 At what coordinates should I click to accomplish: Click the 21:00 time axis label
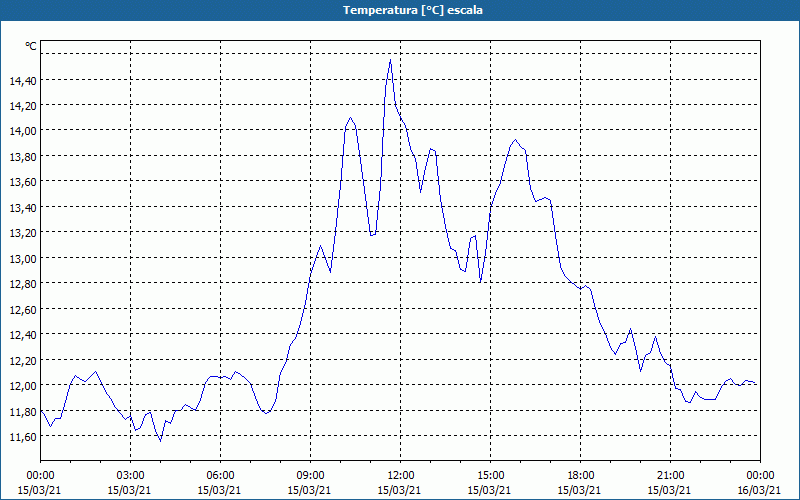670,476
